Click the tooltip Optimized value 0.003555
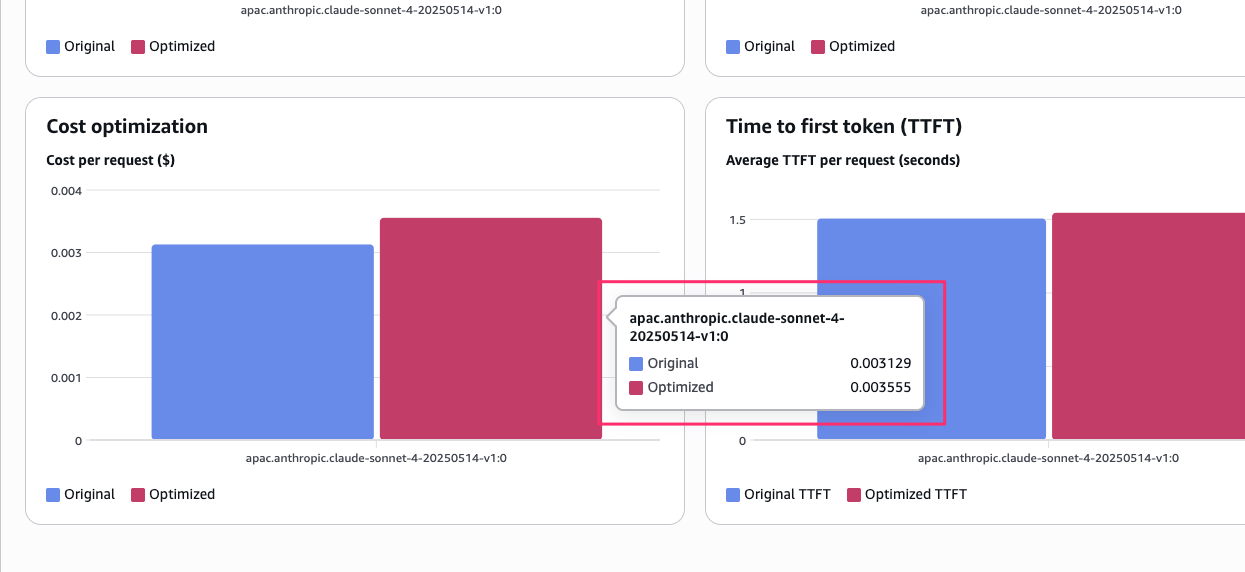Viewport: 1245px width, 572px height. (x=881, y=387)
